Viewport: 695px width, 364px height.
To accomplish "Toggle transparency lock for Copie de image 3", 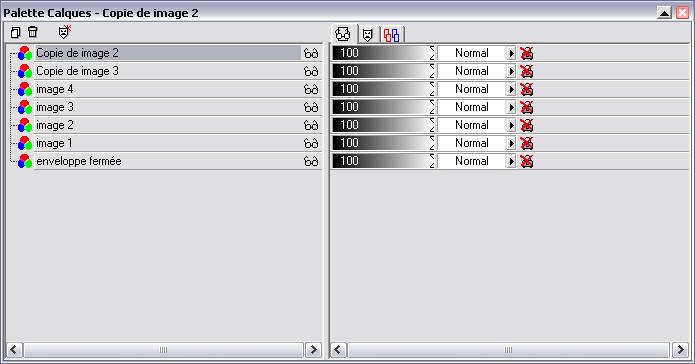I will pyautogui.click(x=527, y=71).
